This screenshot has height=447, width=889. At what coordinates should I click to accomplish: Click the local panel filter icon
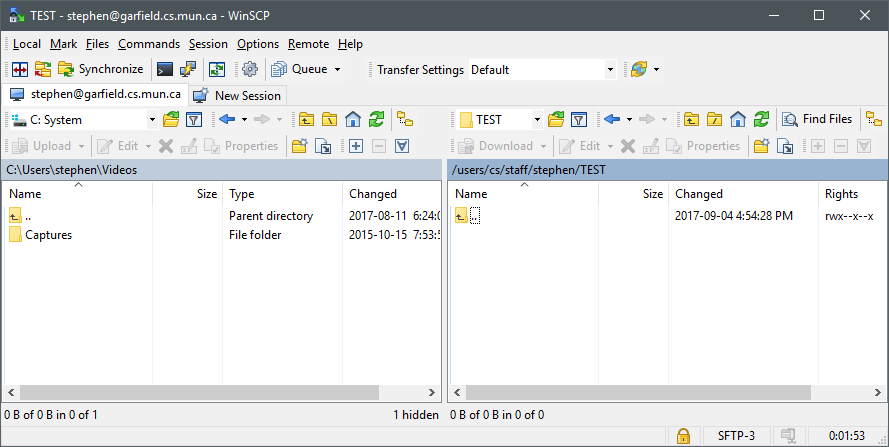194,119
